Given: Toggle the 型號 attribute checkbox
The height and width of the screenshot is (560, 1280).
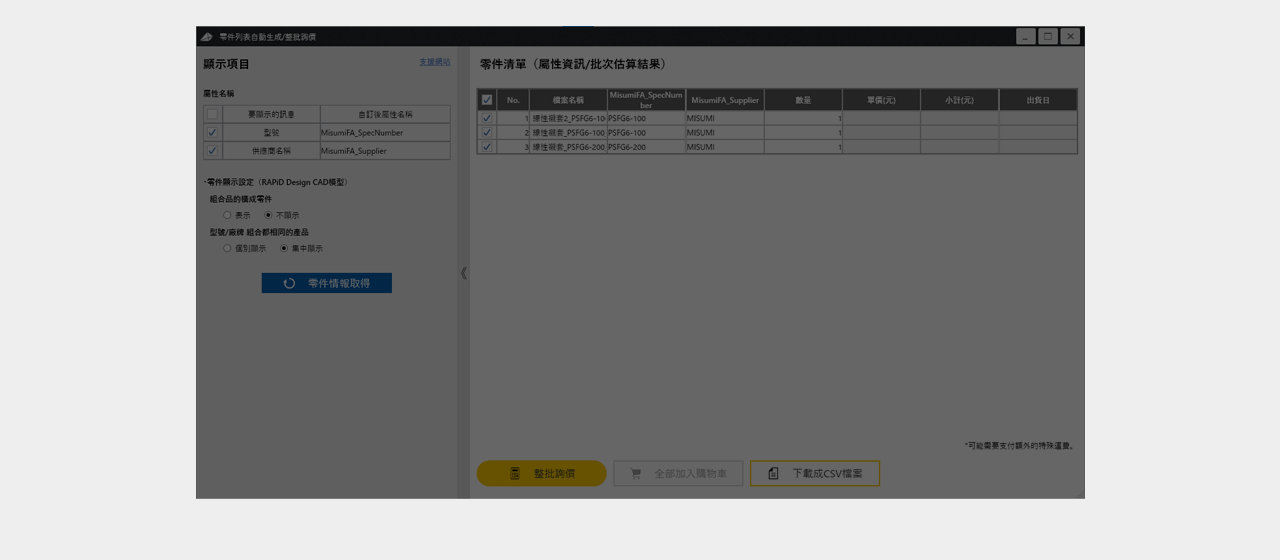Looking at the screenshot, I should click(x=212, y=132).
